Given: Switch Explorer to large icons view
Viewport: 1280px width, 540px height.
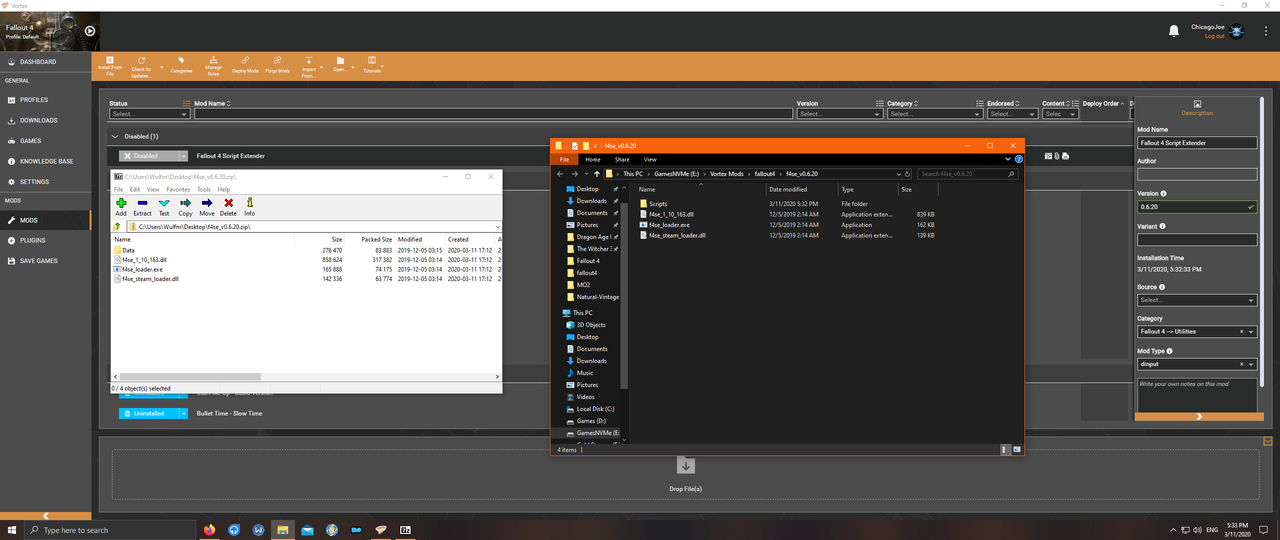Looking at the screenshot, I should point(1017,450).
